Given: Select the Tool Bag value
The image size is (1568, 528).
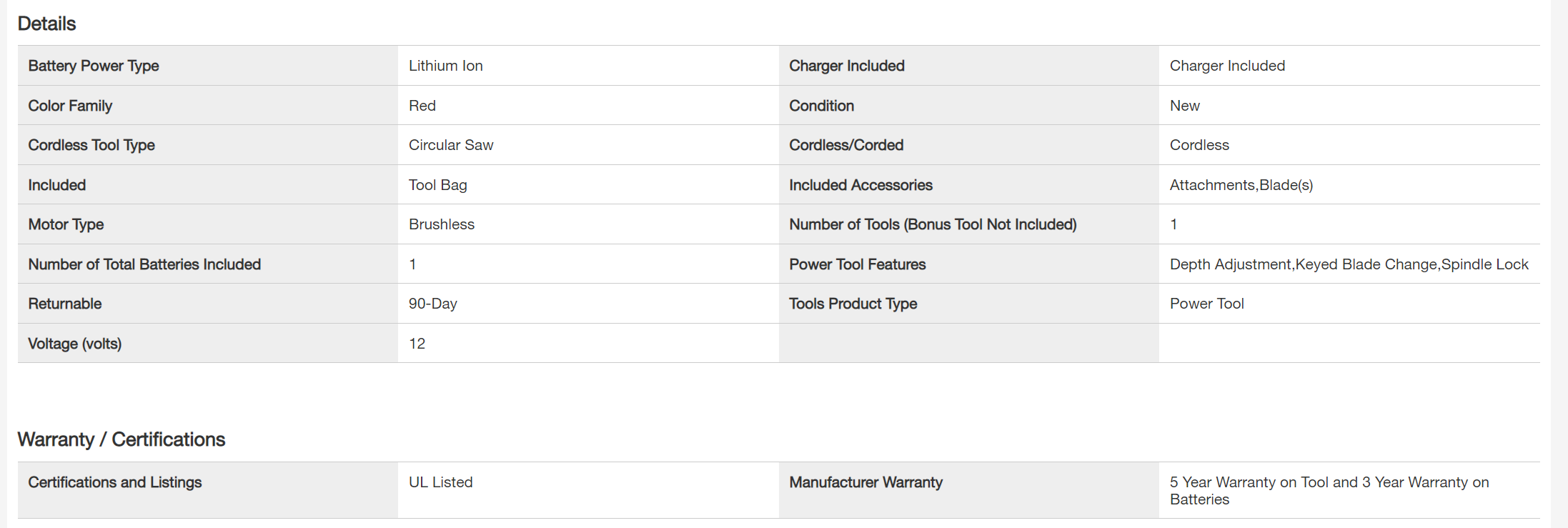Looking at the screenshot, I should point(437,185).
